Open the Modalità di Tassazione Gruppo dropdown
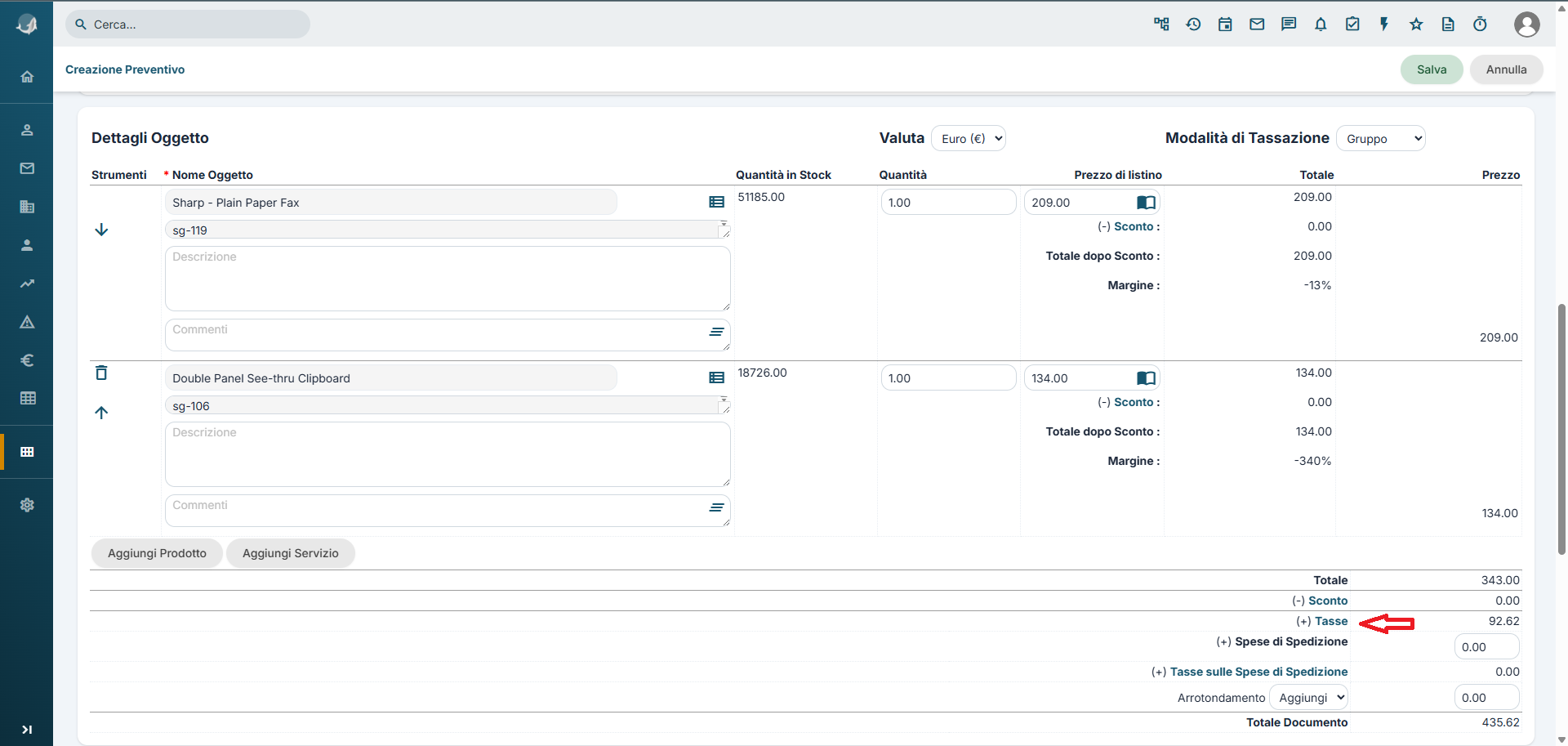Screen dimensions: 1568x746 1381,138
